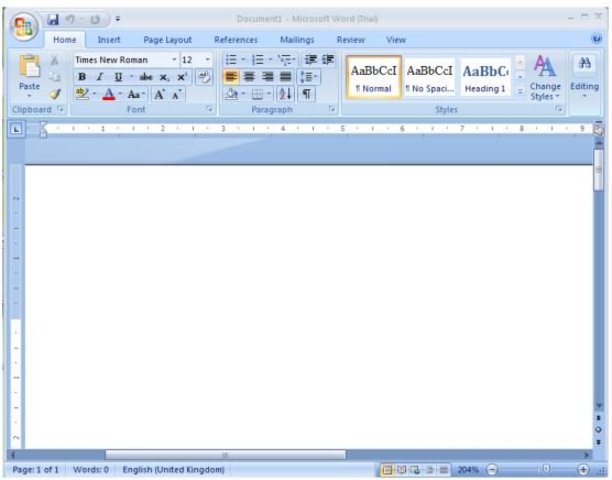Viewport: 612px width, 480px height.
Task: Expand the numbering list options
Action: 270,60
